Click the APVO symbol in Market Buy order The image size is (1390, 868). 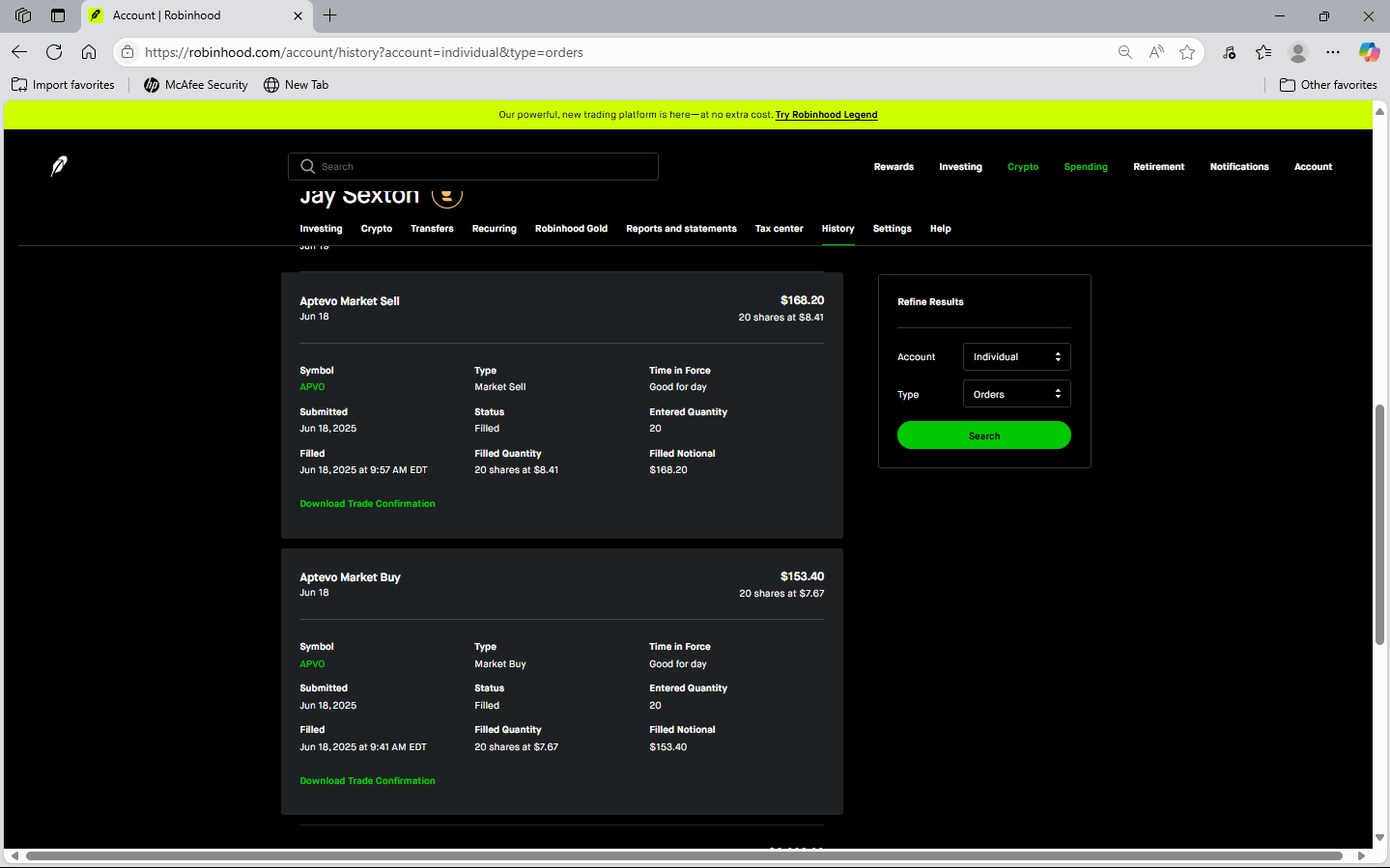pyautogui.click(x=312, y=664)
